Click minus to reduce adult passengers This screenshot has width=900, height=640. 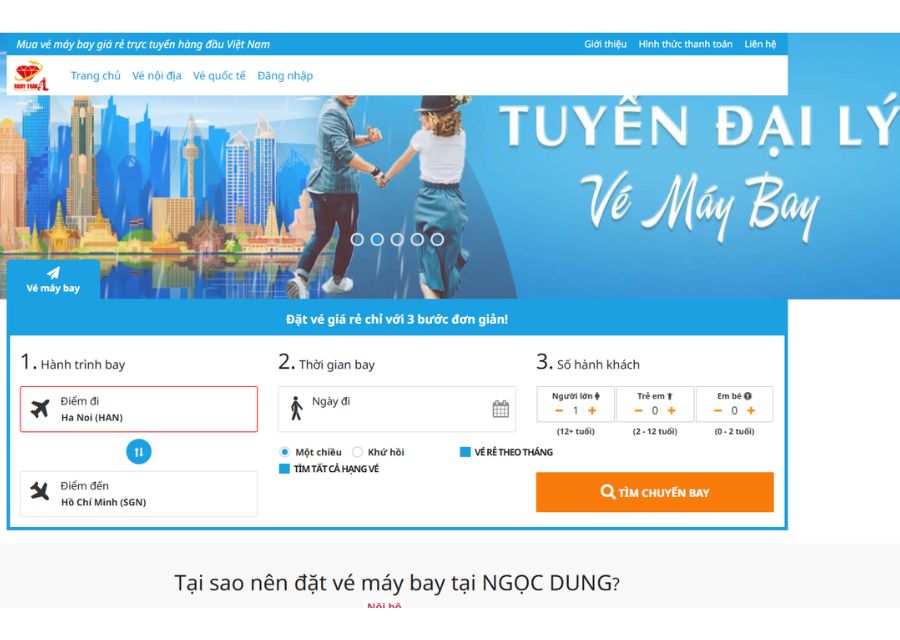coord(559,410)
